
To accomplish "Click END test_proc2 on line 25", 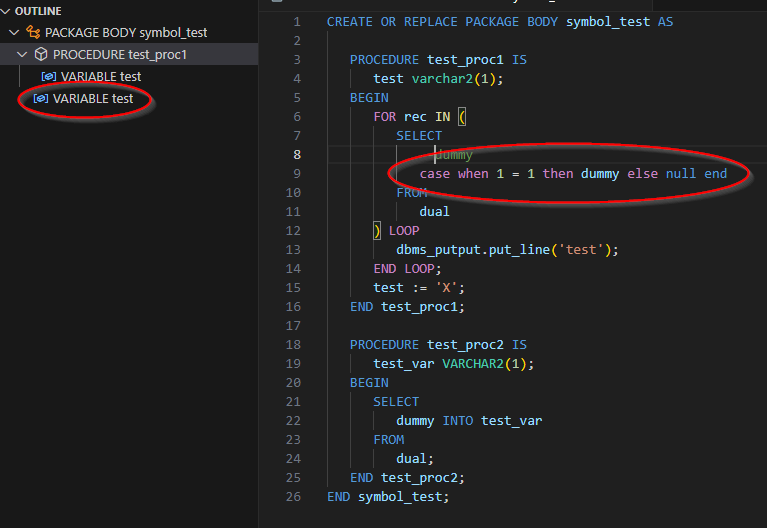I will (404, 478).
